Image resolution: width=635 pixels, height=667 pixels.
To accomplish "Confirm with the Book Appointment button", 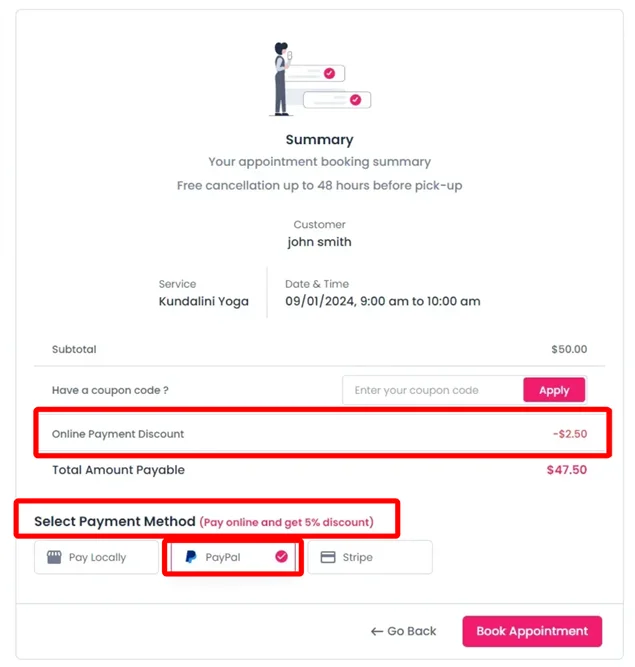I will pyautogui.click(x=531, y=631).
